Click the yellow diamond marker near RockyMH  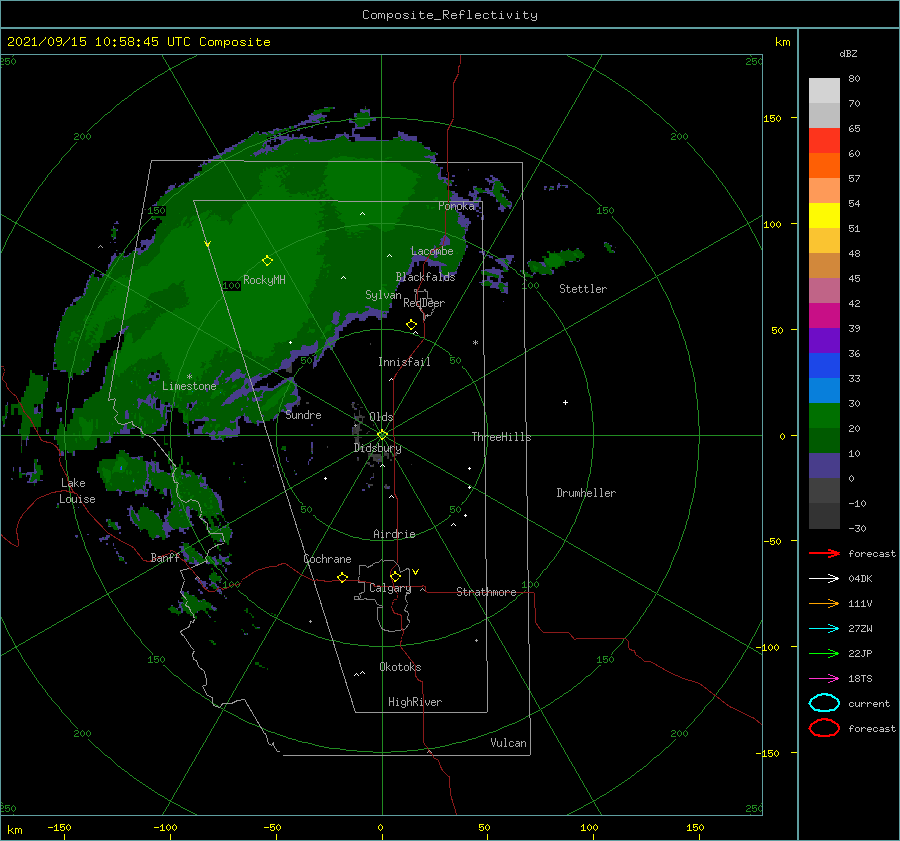267,261
